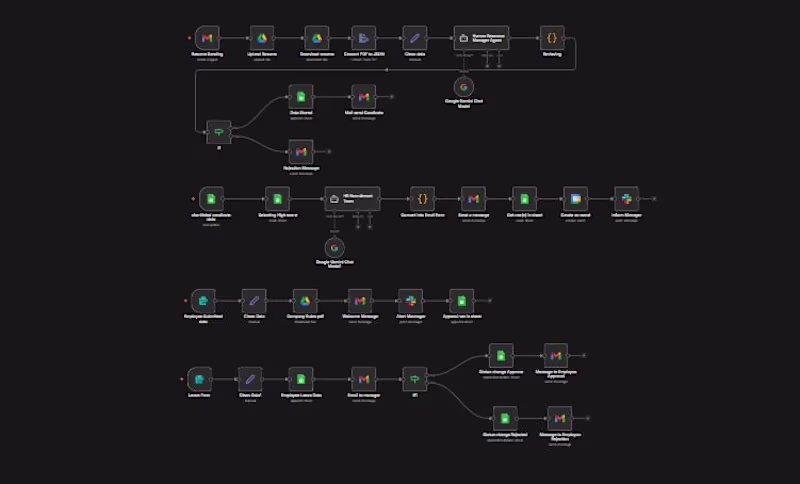Add node after Append row in sheet output
The width and height of the screenshot is (800, 484).
[490, 301]
